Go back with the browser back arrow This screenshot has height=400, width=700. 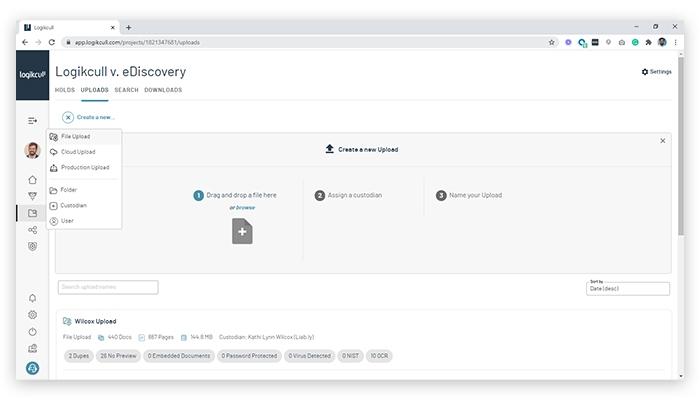pos(25,42)
